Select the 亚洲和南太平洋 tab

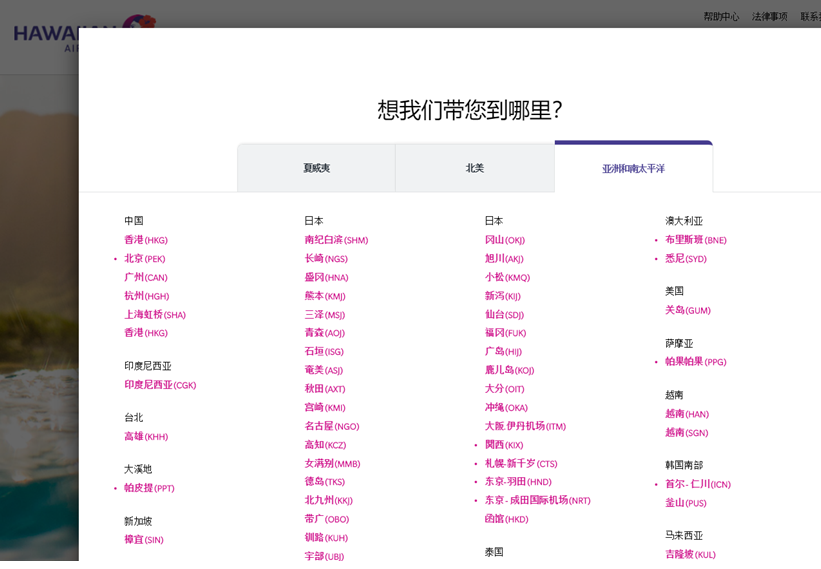click(x=633, y=168)
